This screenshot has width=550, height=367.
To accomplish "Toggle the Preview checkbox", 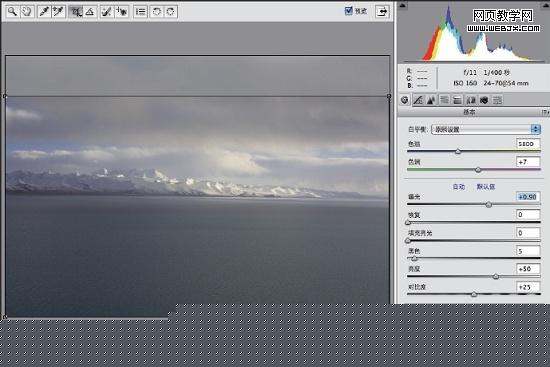I will click(348, 11).
